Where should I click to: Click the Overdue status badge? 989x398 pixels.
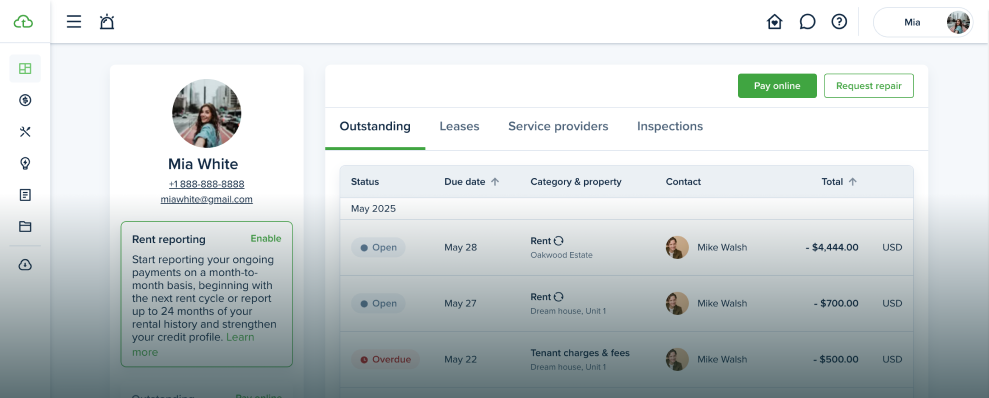point(385,360)
